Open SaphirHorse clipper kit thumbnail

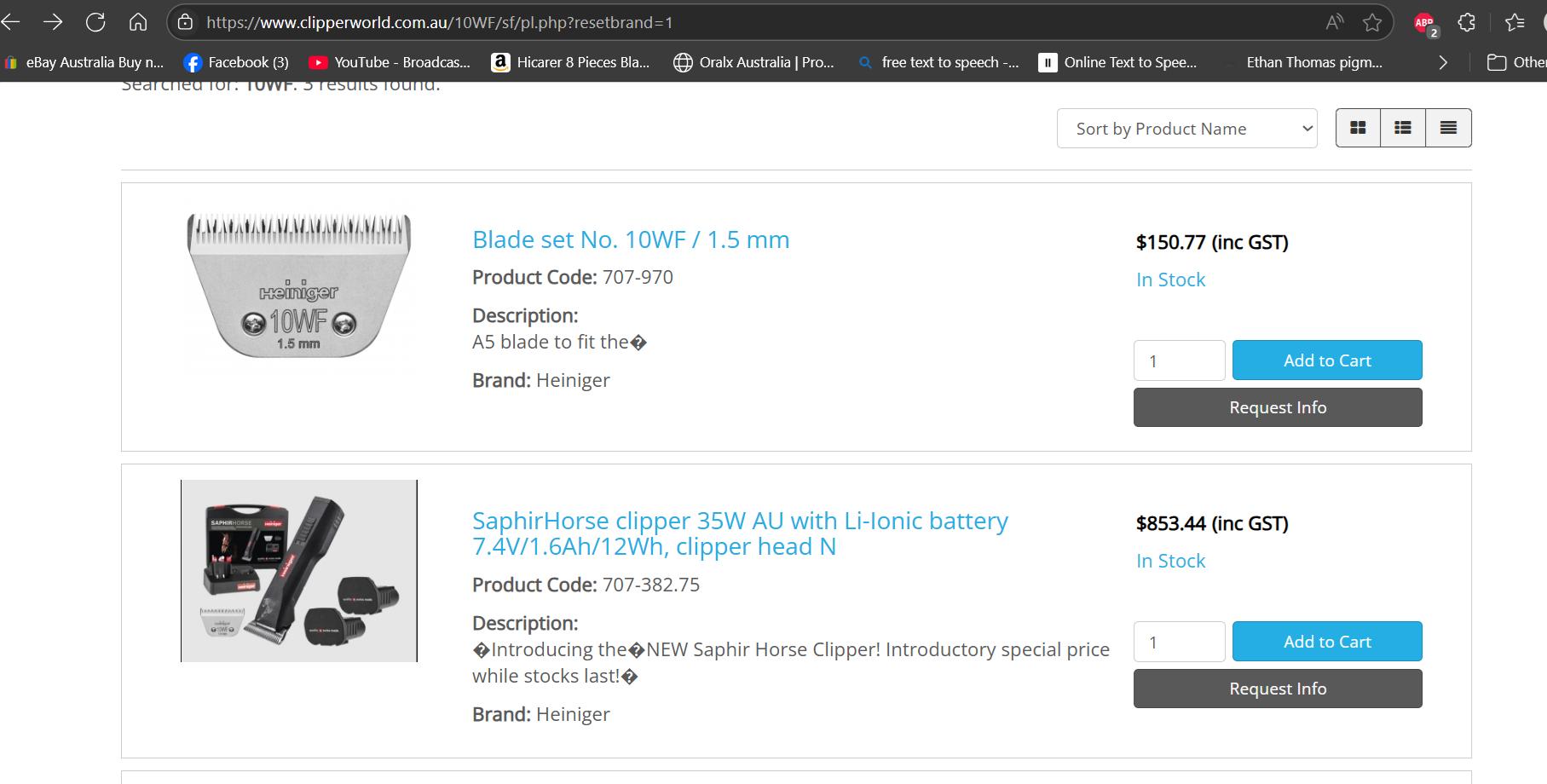299,571
